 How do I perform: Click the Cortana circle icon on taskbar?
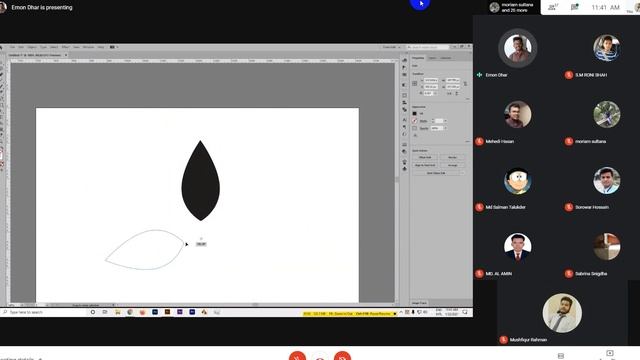pos(93,312)
